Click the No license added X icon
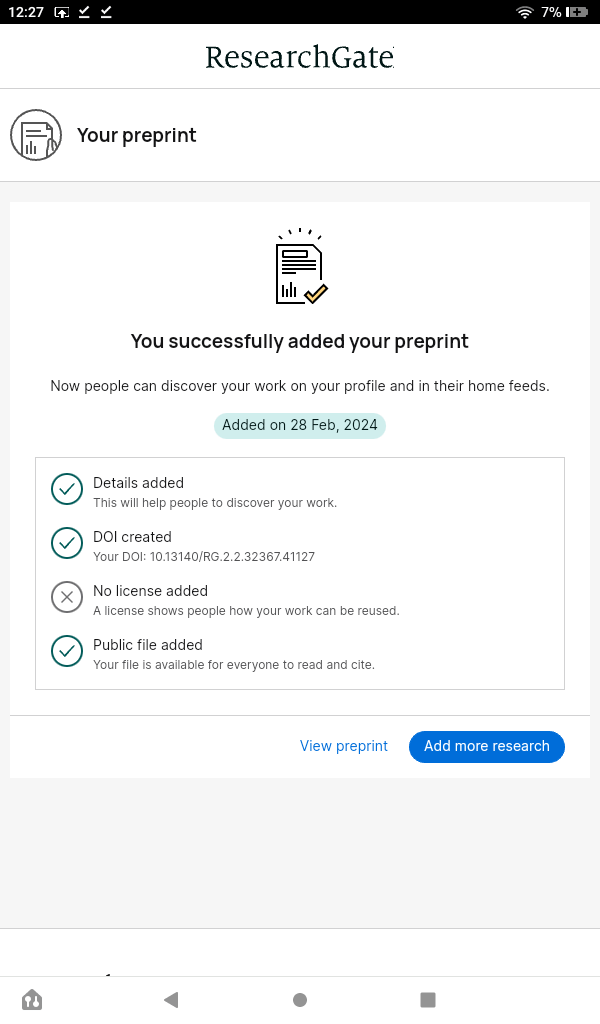600x1024 pixels. (x=67, y=597)
